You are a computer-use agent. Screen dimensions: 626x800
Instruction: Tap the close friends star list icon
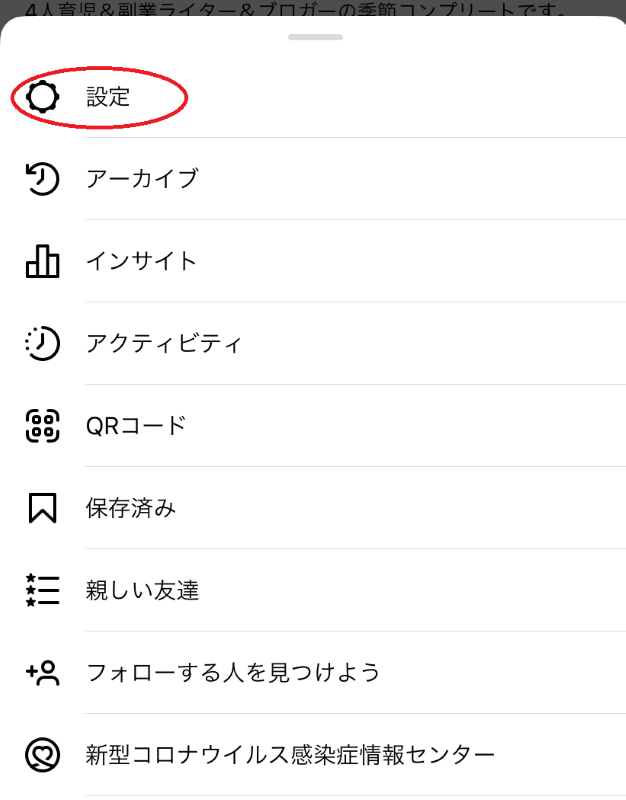click(x=42, y=590)
